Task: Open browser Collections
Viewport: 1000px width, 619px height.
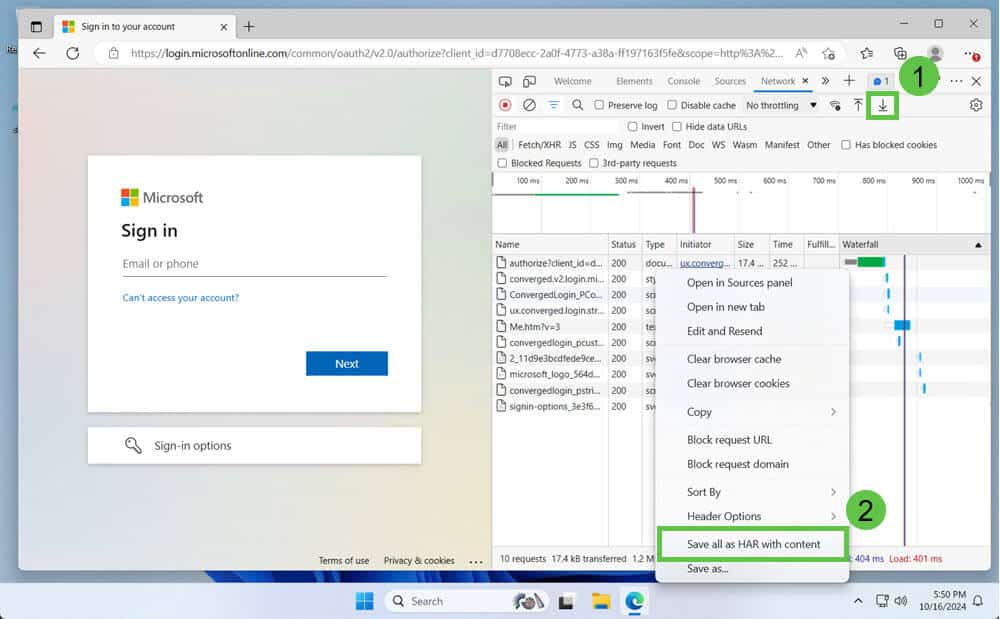Action: 900,54
